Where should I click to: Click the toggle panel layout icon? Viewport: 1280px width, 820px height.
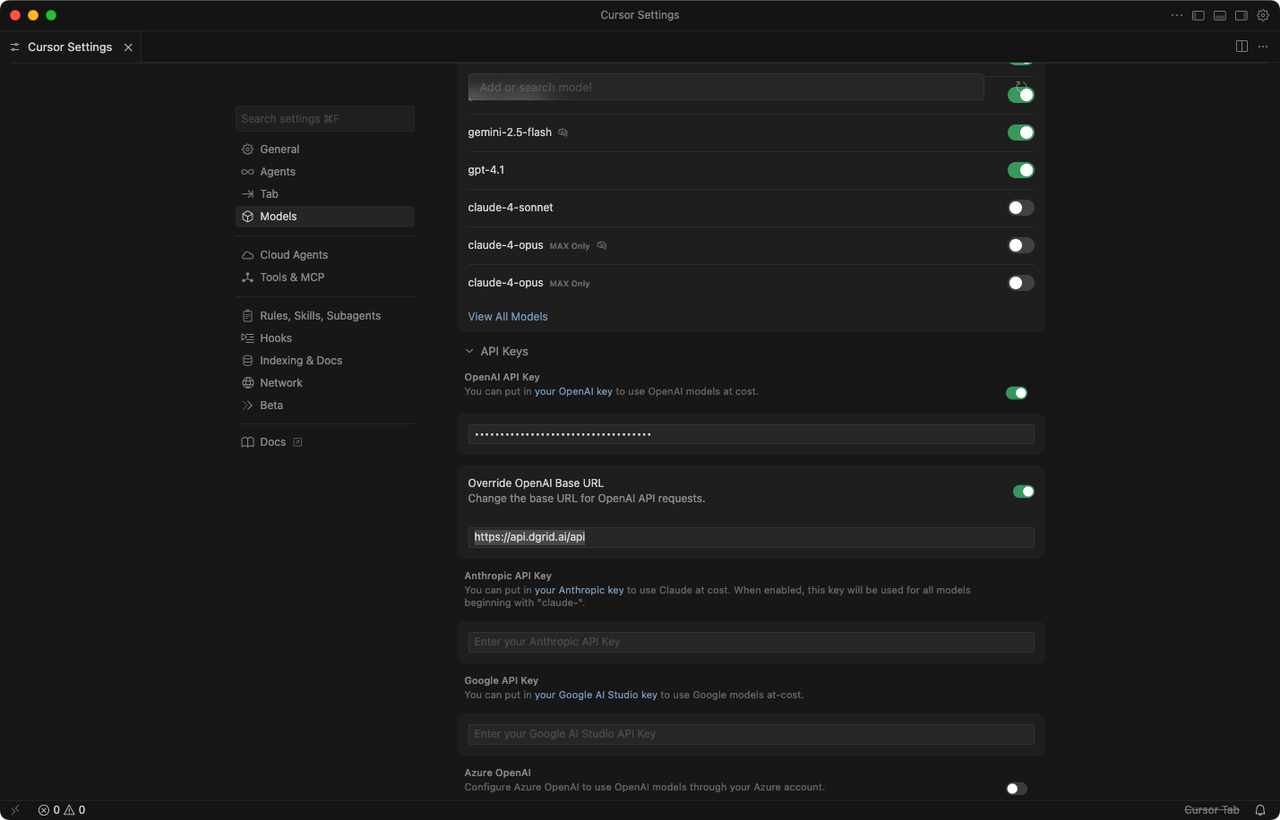click(1241, 46)
